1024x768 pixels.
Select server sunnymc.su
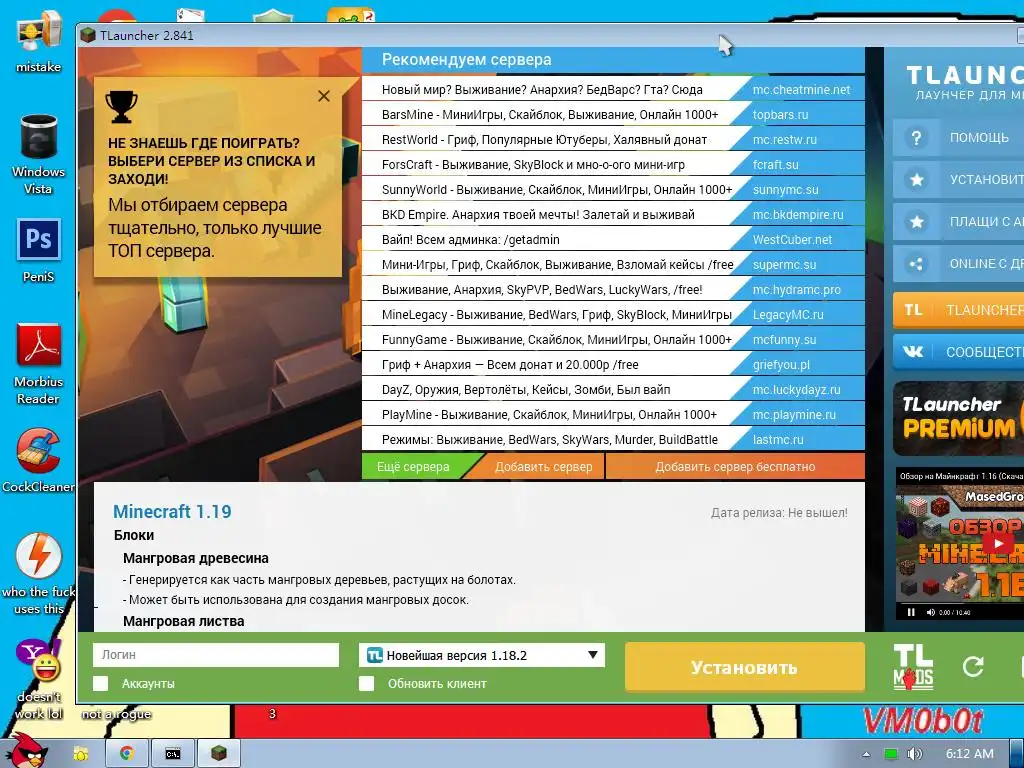pos(786,190)
